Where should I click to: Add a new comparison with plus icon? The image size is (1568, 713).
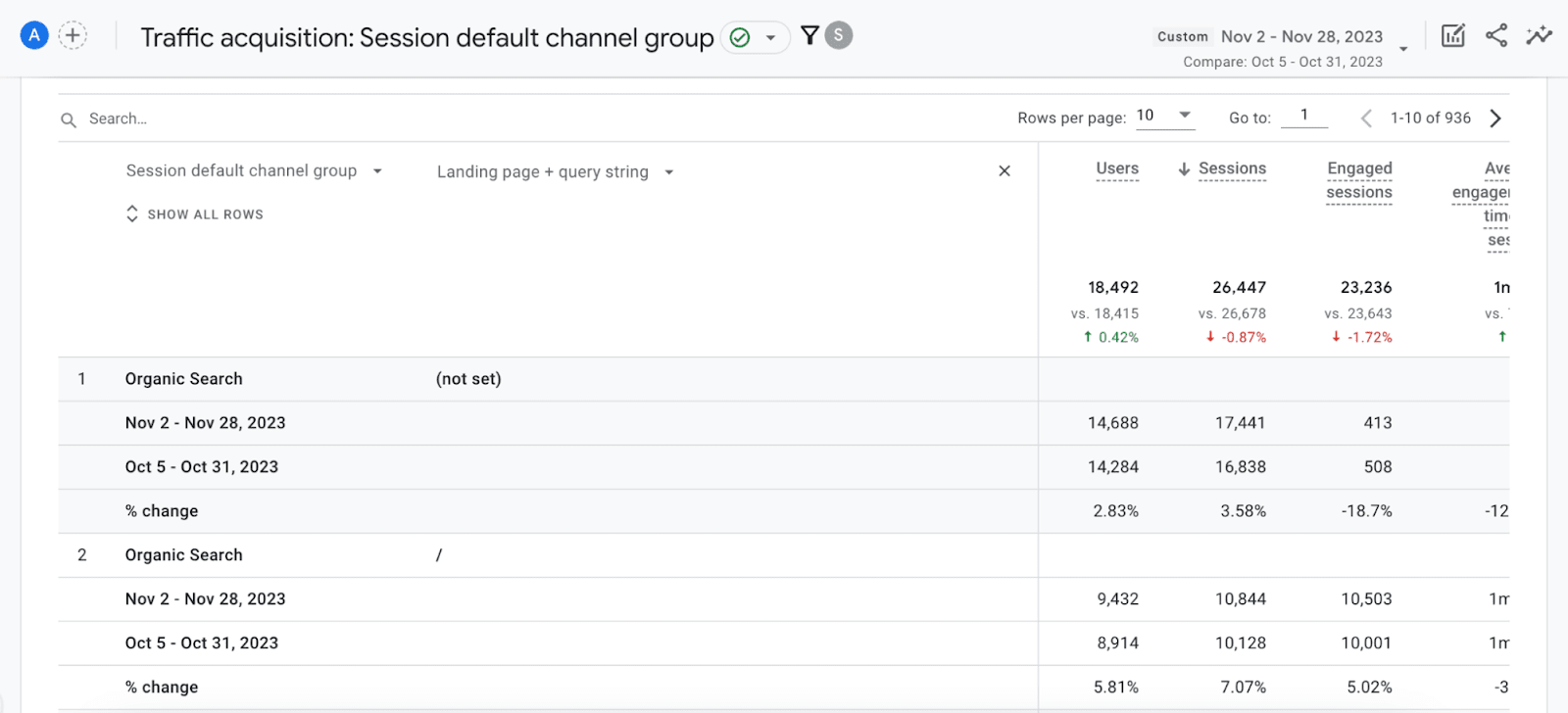(73, 36)
